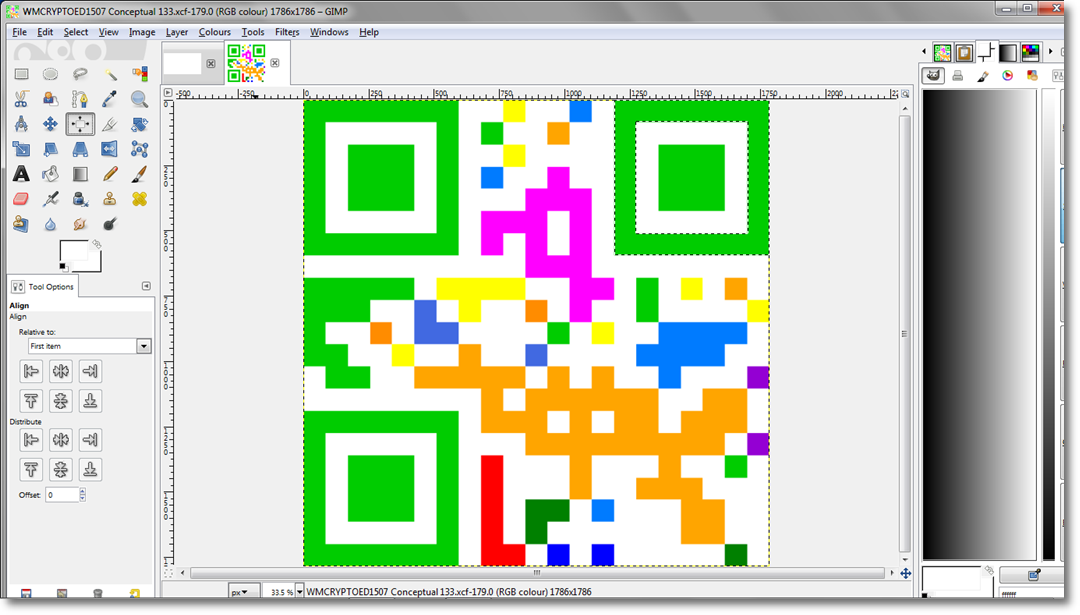Select the Bucket Fill tool
Screen dimensions: 1080x615
pos(50,174)
